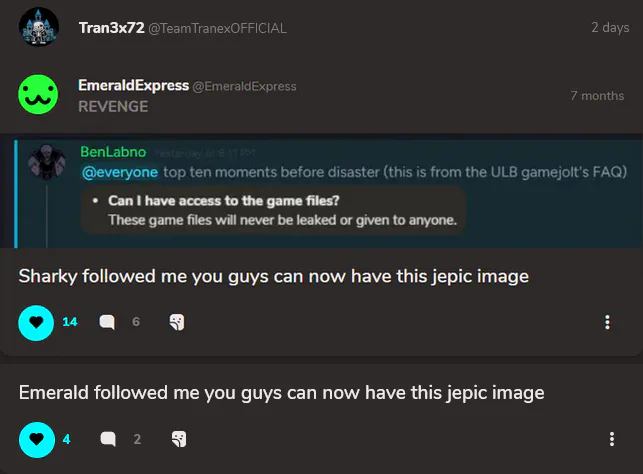Open the 'Emerald followed me' post text
This screenshot has height=474, width=643.
[x=281, y=393]
